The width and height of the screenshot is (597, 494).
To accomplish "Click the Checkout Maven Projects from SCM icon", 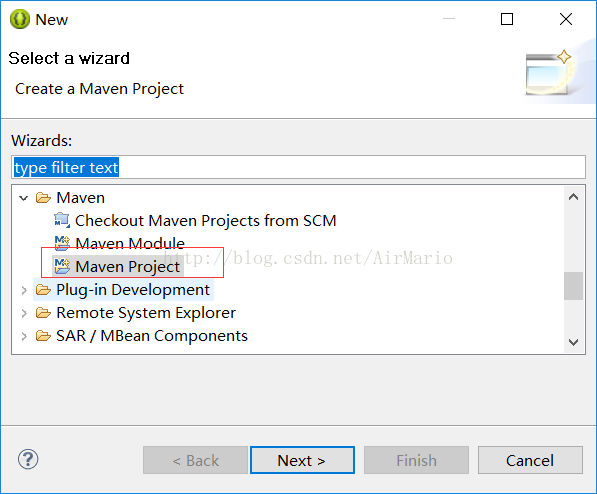I will coord(62,220).
